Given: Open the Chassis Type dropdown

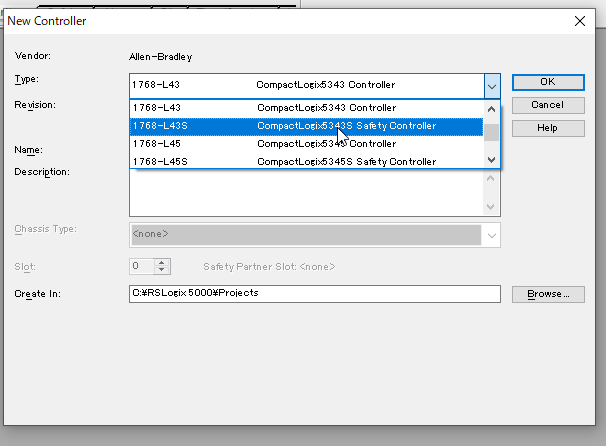Looking at the screenshot, I should [491, 235].
